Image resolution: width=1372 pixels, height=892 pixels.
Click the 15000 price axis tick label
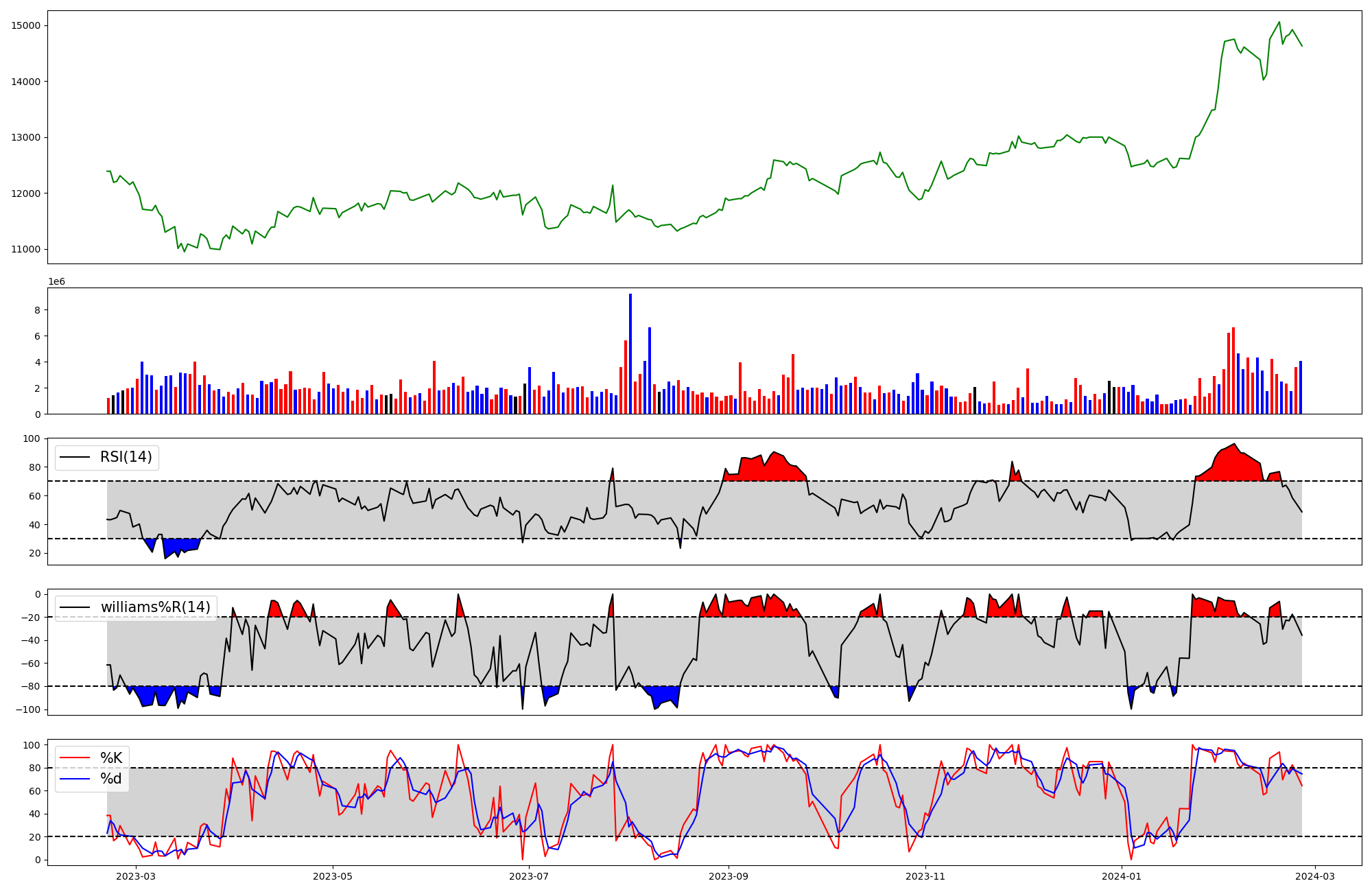coord(26,25)
